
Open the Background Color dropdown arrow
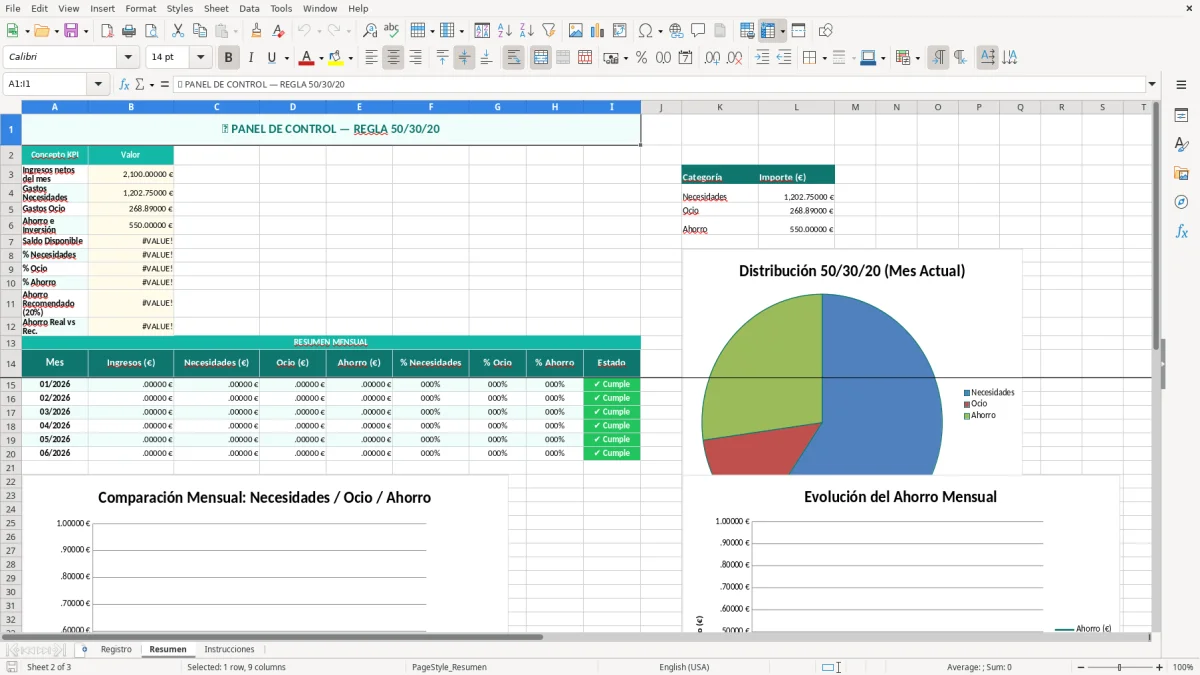point(351,58)
